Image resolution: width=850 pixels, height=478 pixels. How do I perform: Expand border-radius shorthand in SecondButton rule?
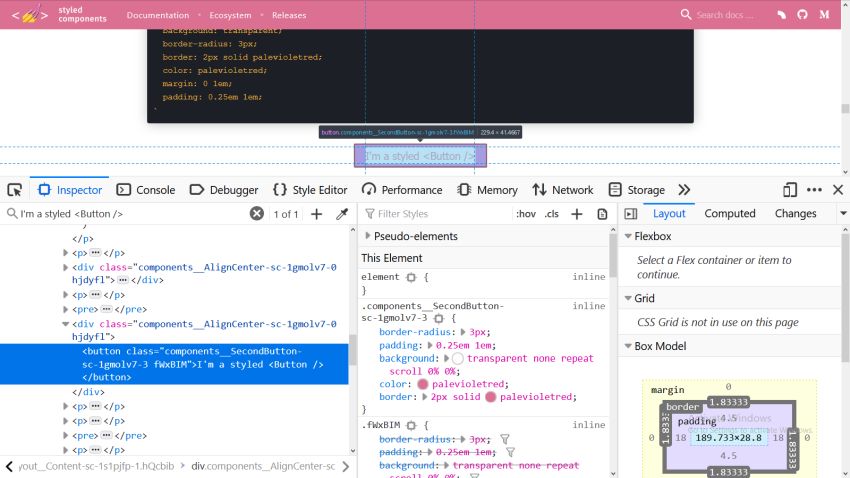coord(463,332)
